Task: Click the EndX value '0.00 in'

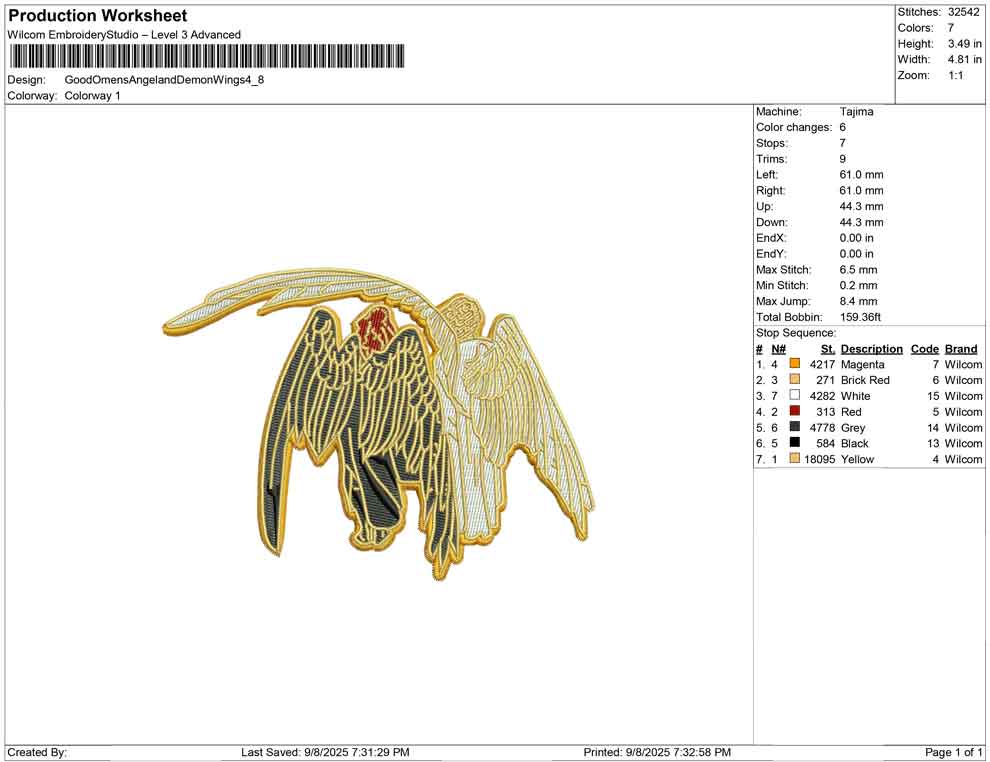Action: click(857, 238)
